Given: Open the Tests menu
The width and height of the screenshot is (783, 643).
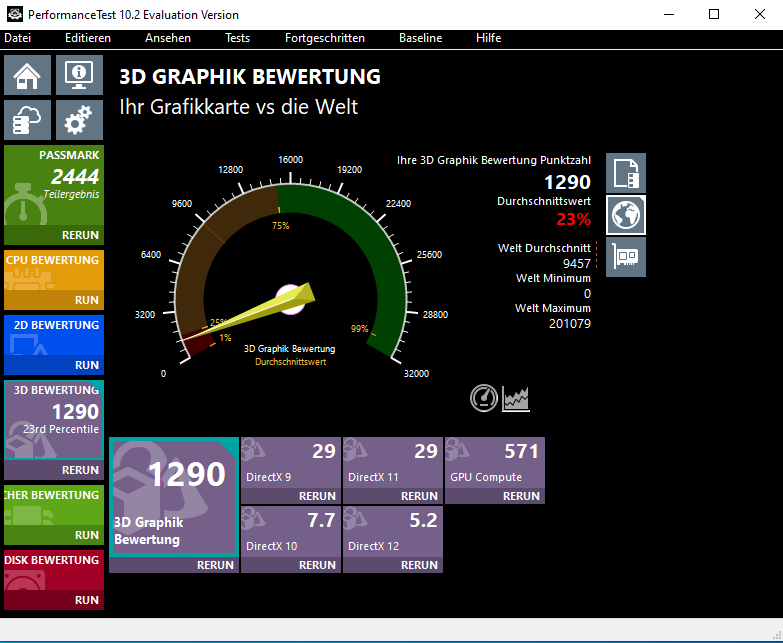Looking at the screenshot, I should 237,38.
